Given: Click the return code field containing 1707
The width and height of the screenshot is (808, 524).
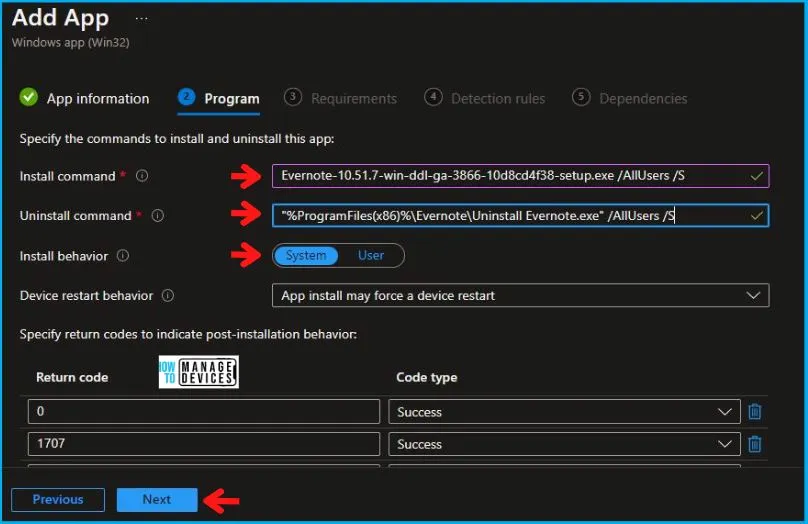Looking at the screenshot, I should (204, 444).
